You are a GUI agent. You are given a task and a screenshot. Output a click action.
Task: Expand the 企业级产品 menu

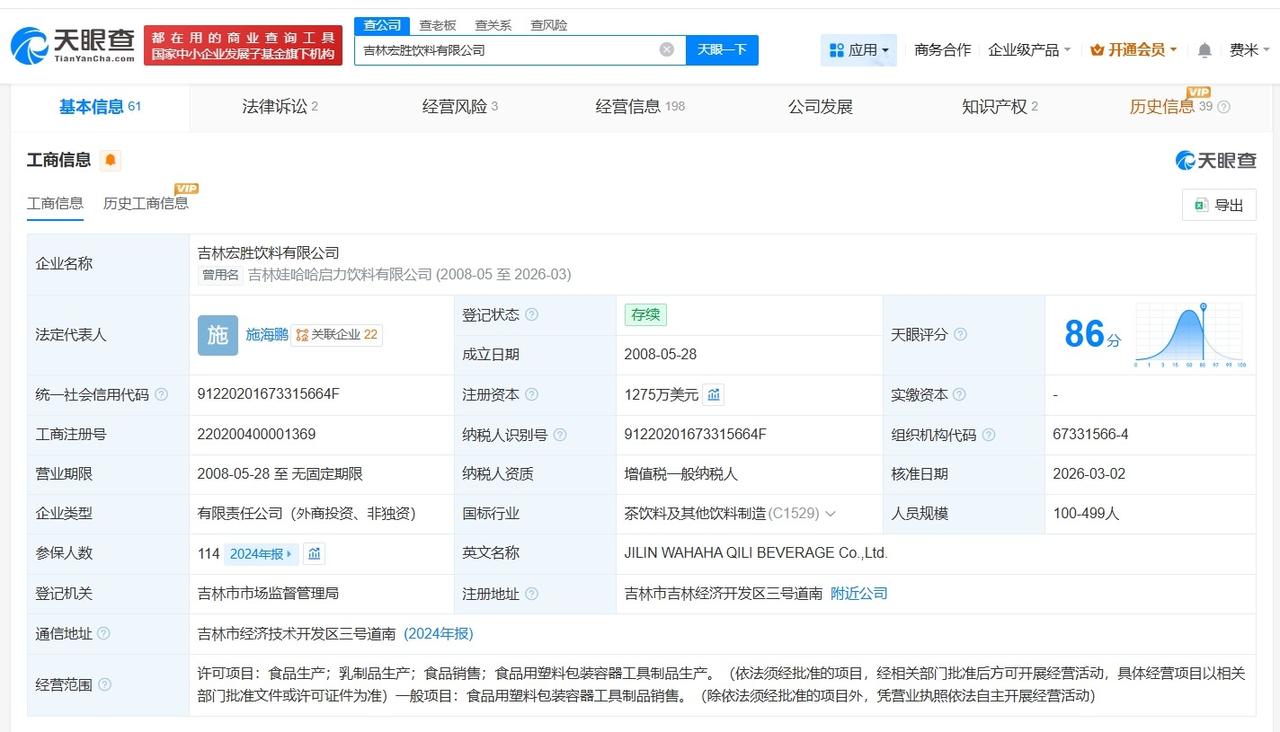point(1029,50)
